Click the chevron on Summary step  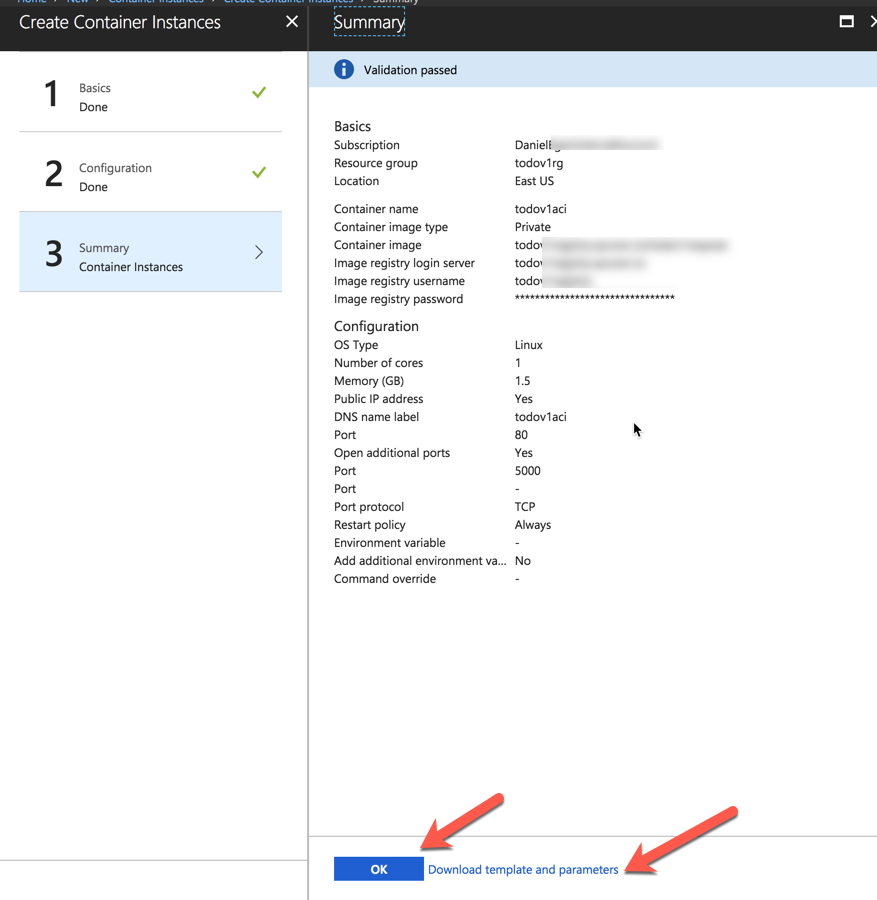coord(259,252)
